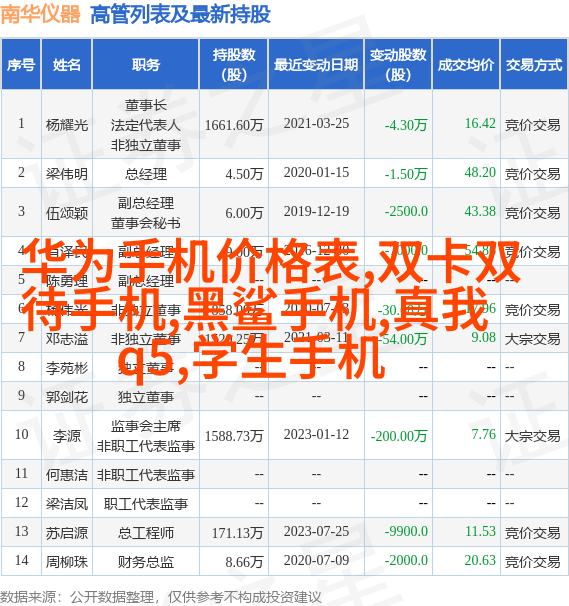
Task: Click the date 2020-07-09
Action: click(316, 561)
